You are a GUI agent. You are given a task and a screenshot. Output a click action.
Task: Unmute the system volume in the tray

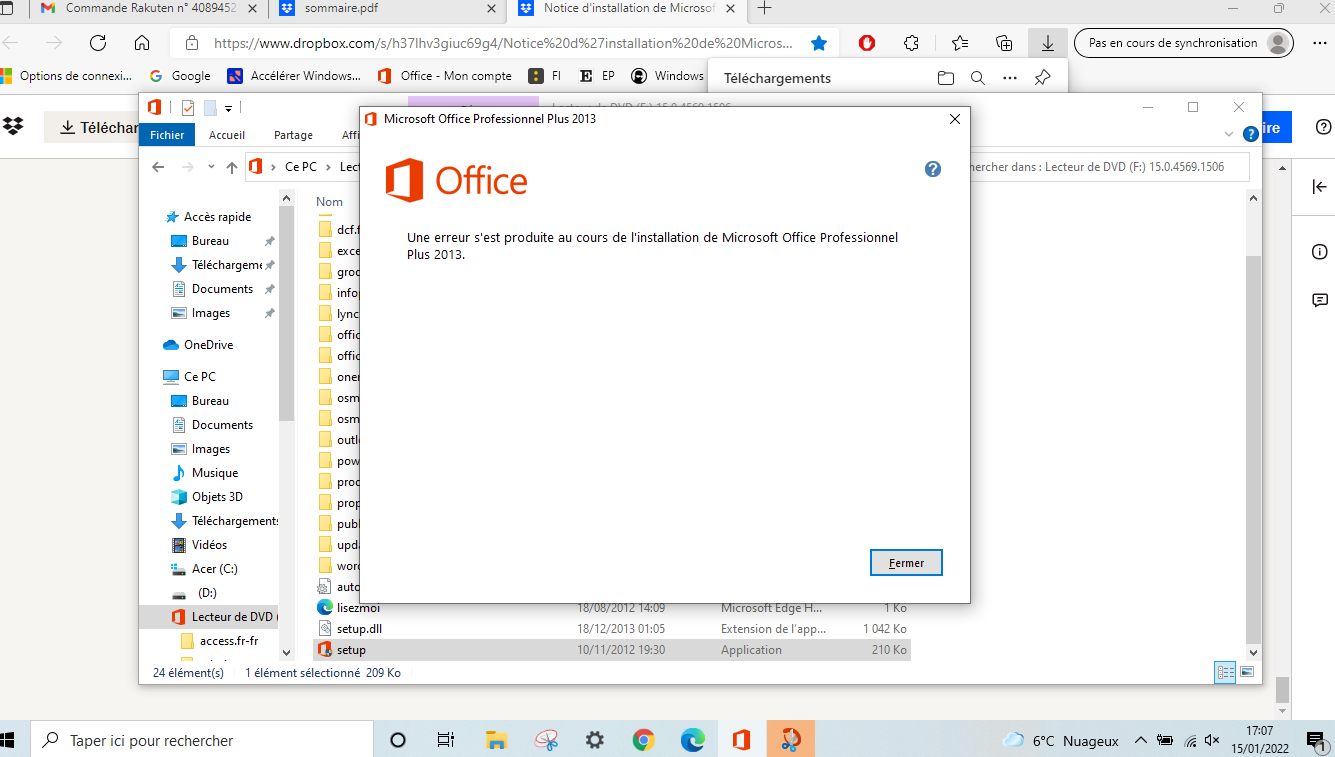pos(1211,740)
